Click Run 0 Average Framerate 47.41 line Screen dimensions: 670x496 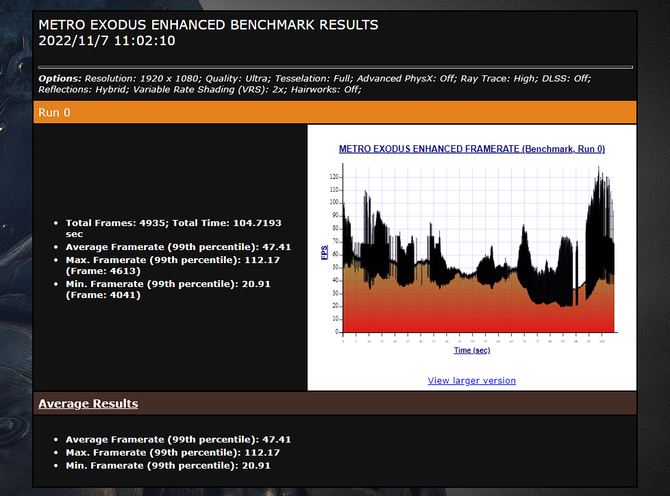178,247
